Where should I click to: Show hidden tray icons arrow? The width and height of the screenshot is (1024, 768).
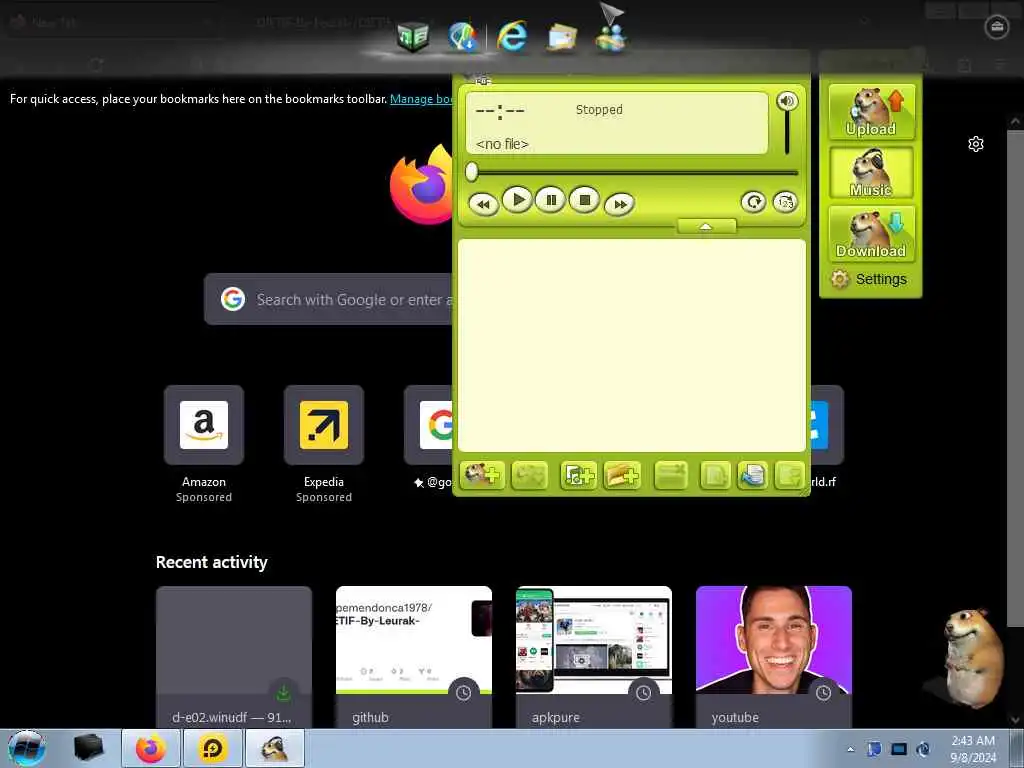click(850, 749)
